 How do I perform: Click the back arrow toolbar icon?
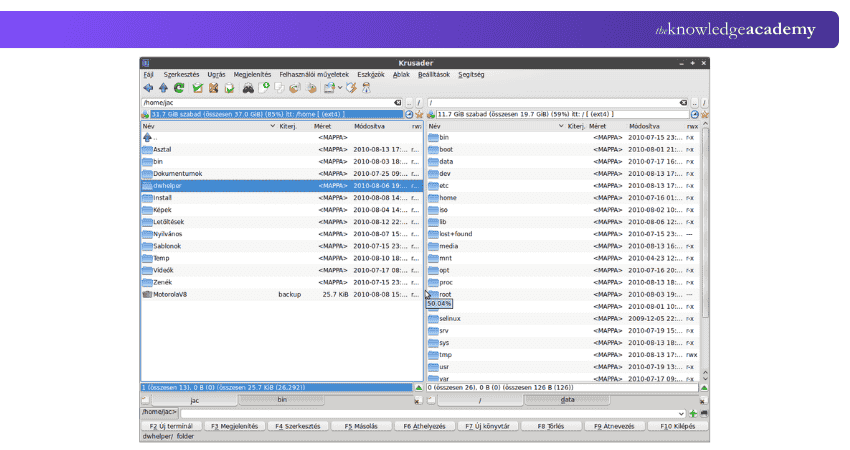click(148, 88)
